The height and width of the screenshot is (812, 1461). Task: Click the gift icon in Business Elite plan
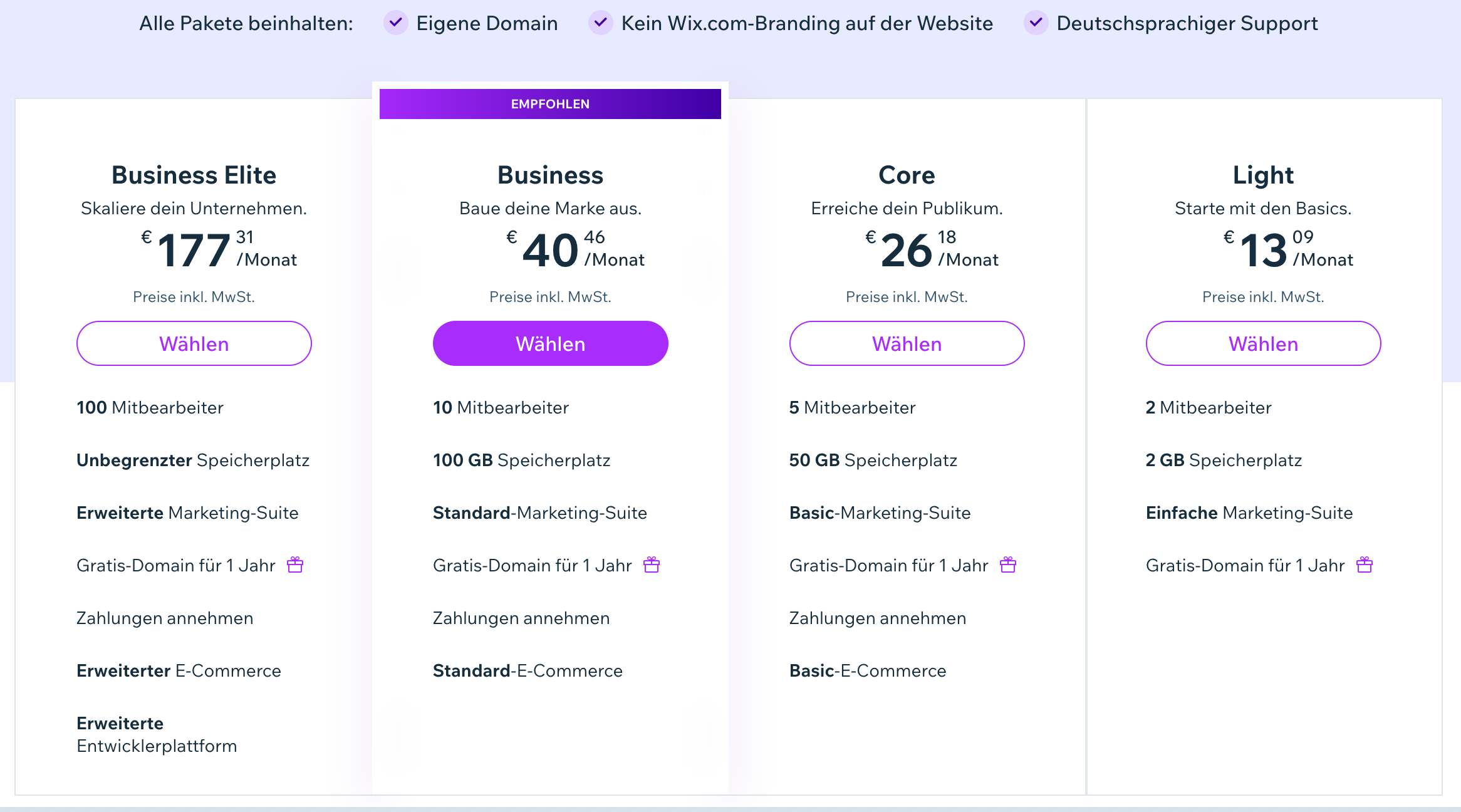[x=295, y=565]
